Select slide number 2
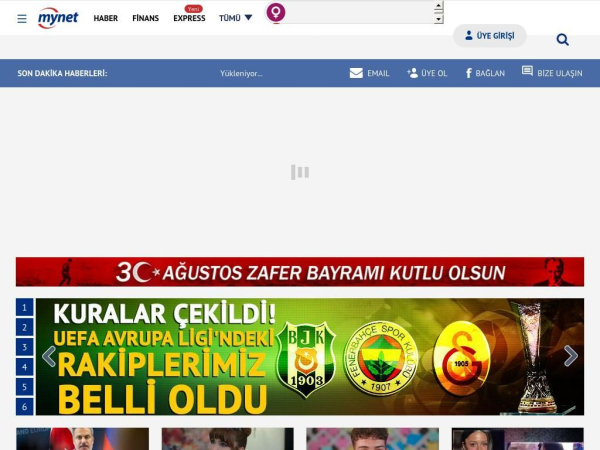Image resolution: width=600 pixels, height=450 pixels. 24,327
